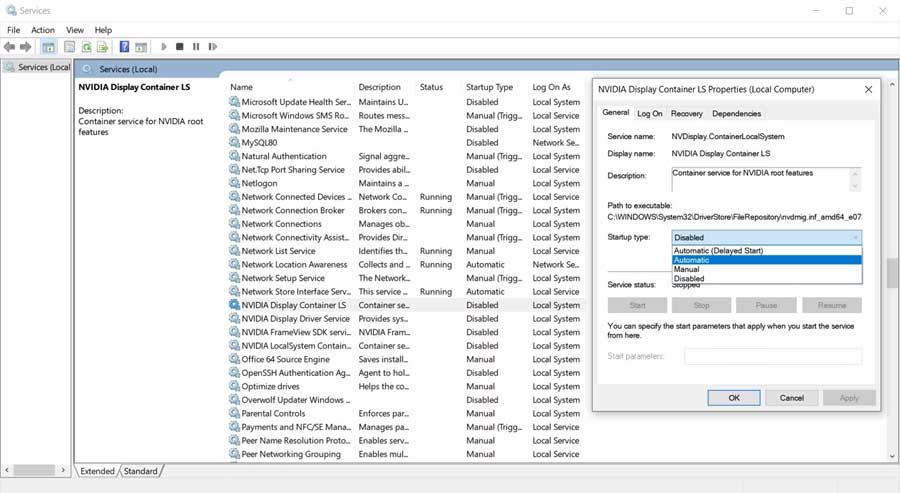Select the NVIDIA Display Driver Service row

tap(295, 319)
